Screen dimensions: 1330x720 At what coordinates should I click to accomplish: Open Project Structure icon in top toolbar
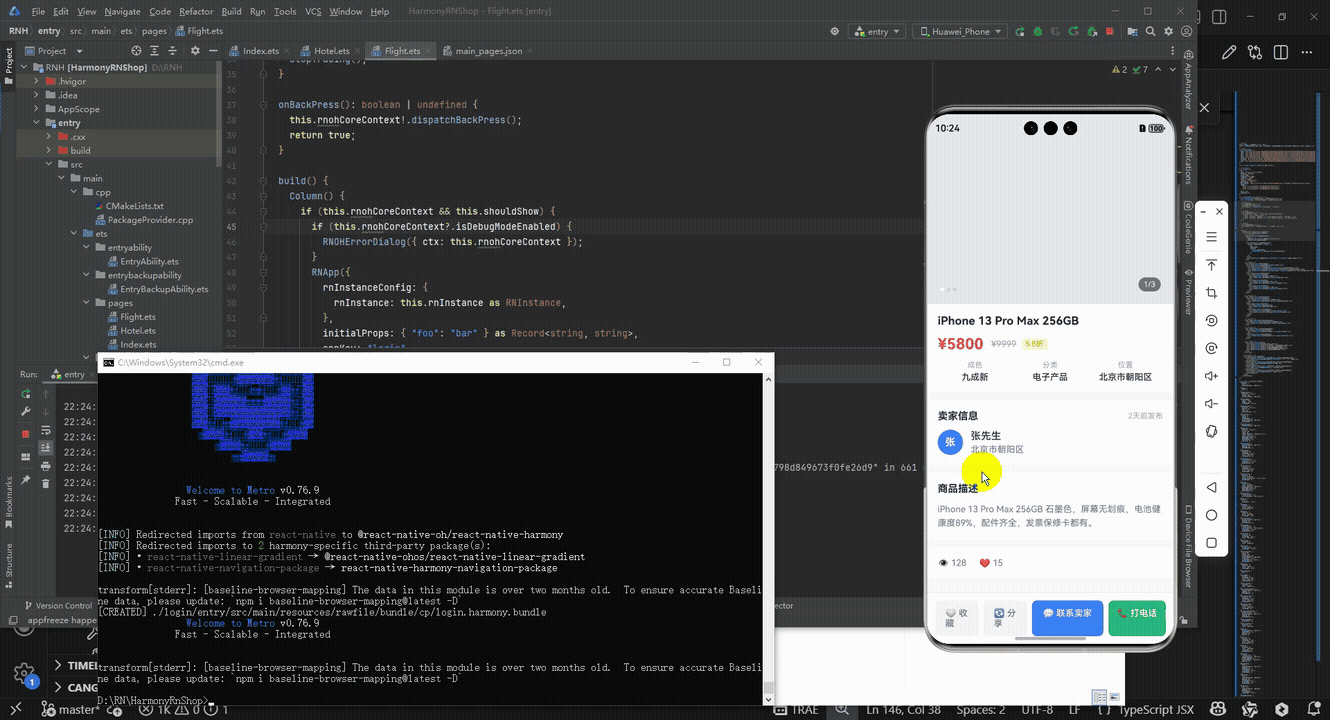(x=1132, y=31)
